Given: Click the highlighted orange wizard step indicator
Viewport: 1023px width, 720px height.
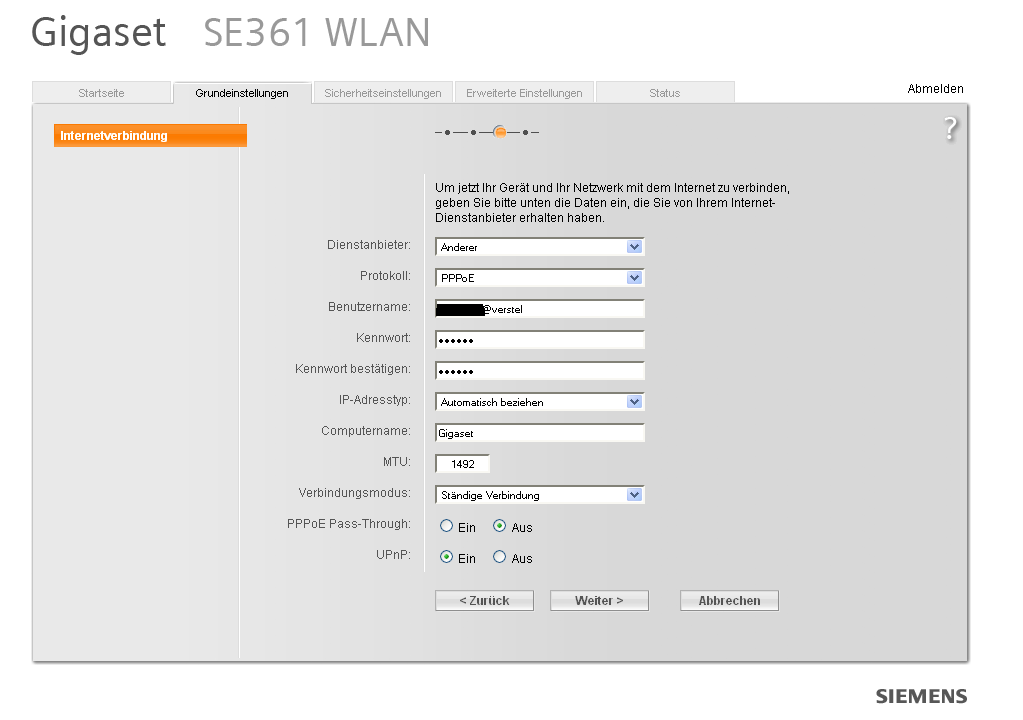Looking at the screenshot, I should pos(500,132).
